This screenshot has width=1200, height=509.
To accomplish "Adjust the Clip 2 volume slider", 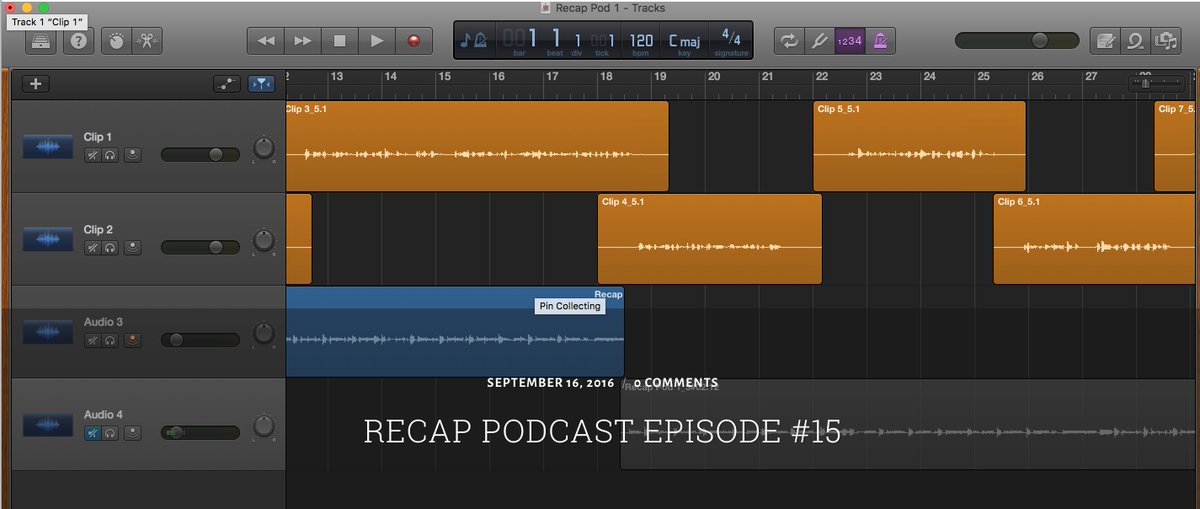I will [200, 247].
